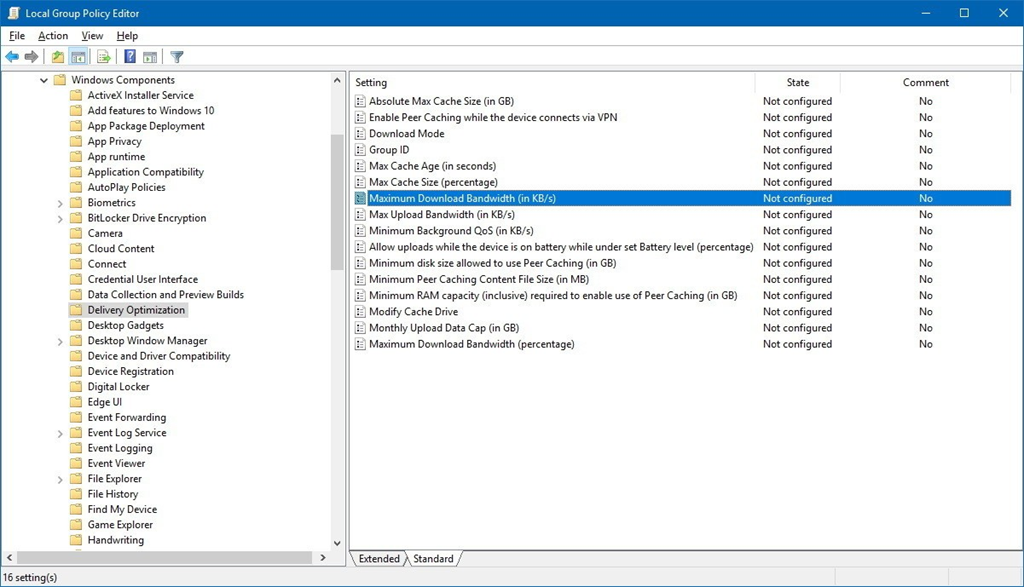Expand the File Explorer tree node
The height and width of the screenshot is (587, 1024).
coord(60,479)
